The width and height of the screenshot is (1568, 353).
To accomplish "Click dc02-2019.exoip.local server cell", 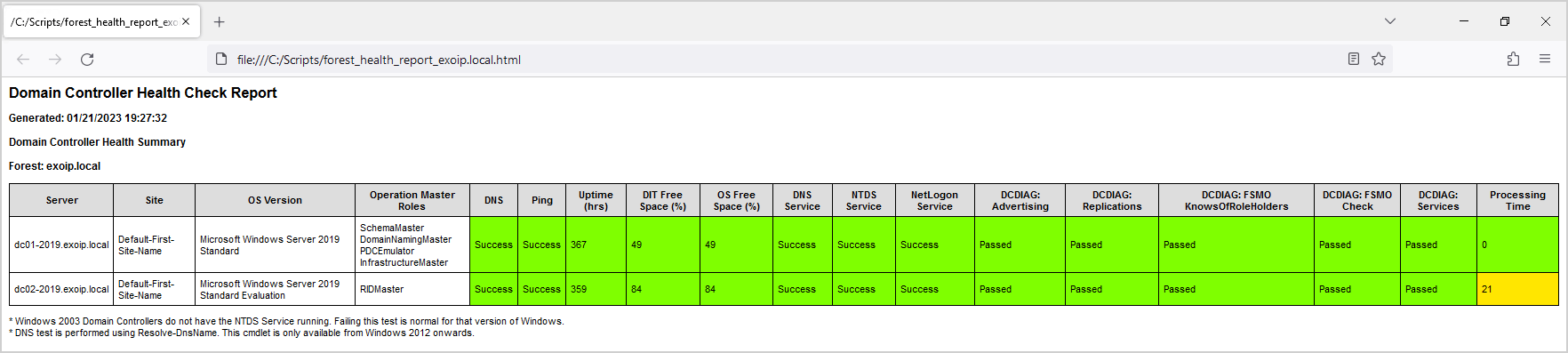I will point(61,289).
